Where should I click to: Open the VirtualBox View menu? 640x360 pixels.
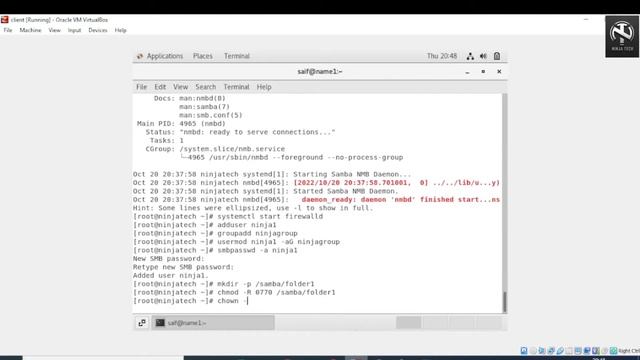click(x=54, y=30)
